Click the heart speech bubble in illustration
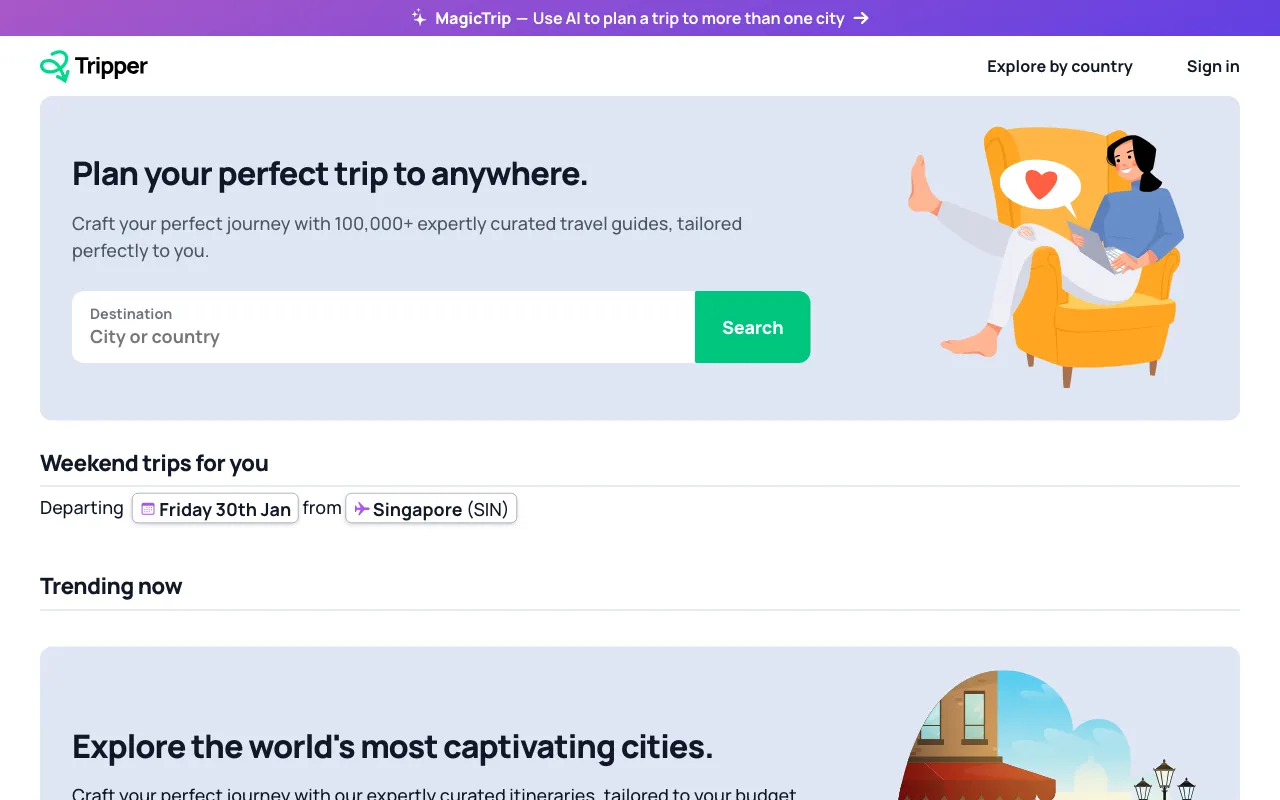 coord(1041,187)
